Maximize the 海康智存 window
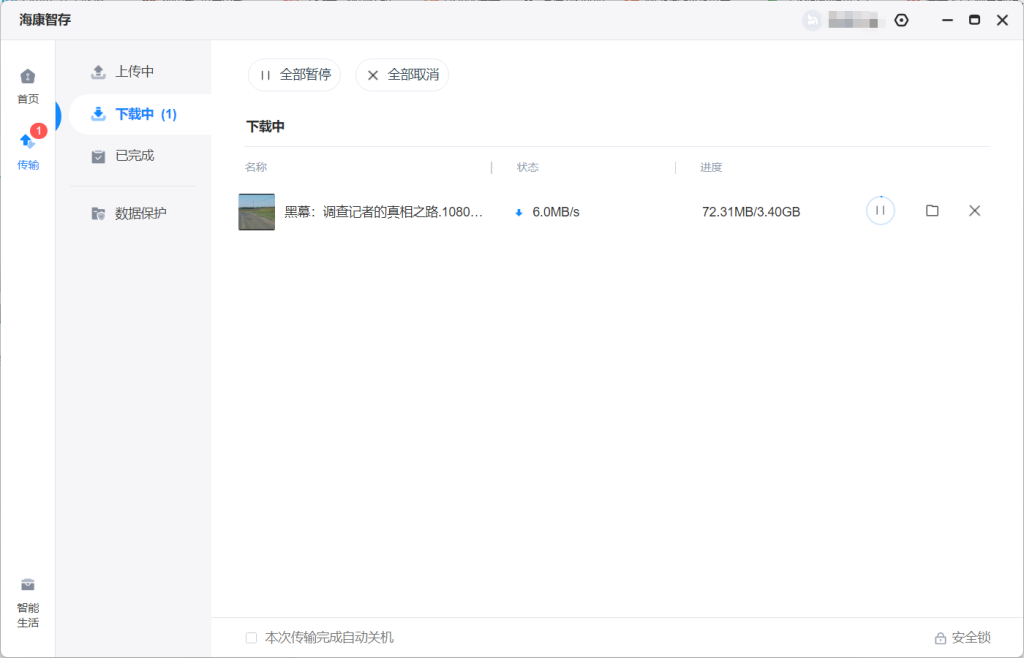This screenshot has height=658, width=1024. [x=974, y=20]
